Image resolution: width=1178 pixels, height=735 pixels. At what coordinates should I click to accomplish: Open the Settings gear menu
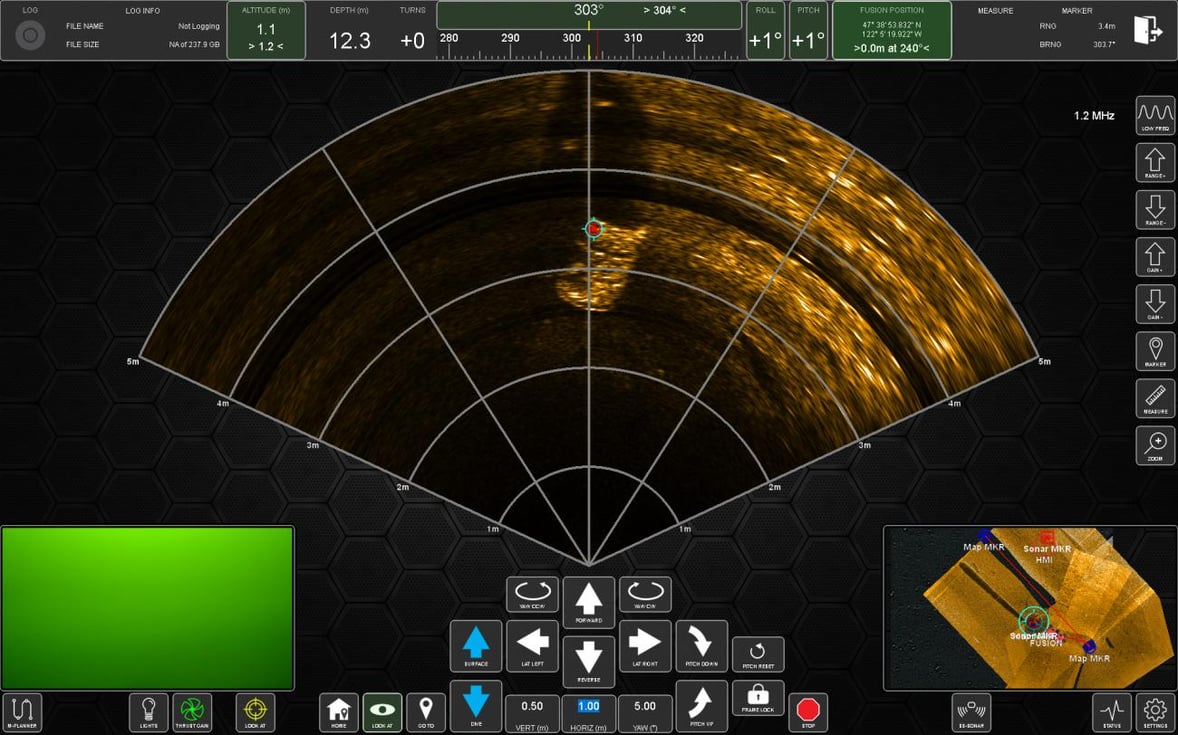1155,712
